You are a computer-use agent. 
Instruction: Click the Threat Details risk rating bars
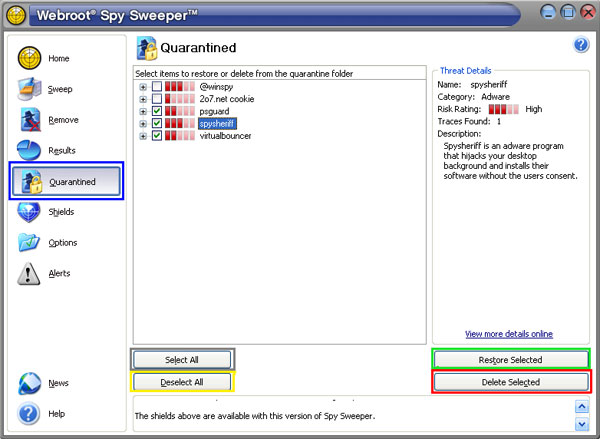coord(504,109)
